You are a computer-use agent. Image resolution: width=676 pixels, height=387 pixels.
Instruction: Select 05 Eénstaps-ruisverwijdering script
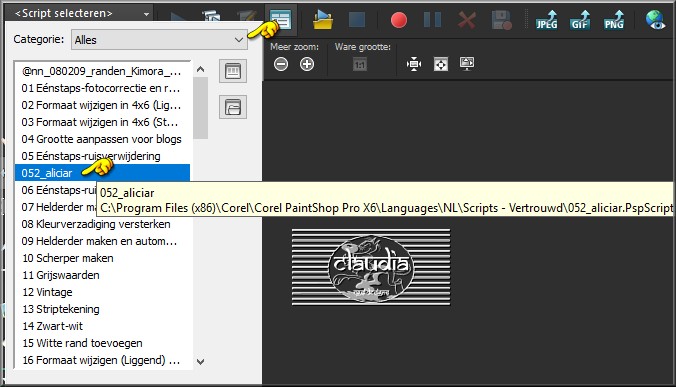[103, 156]
